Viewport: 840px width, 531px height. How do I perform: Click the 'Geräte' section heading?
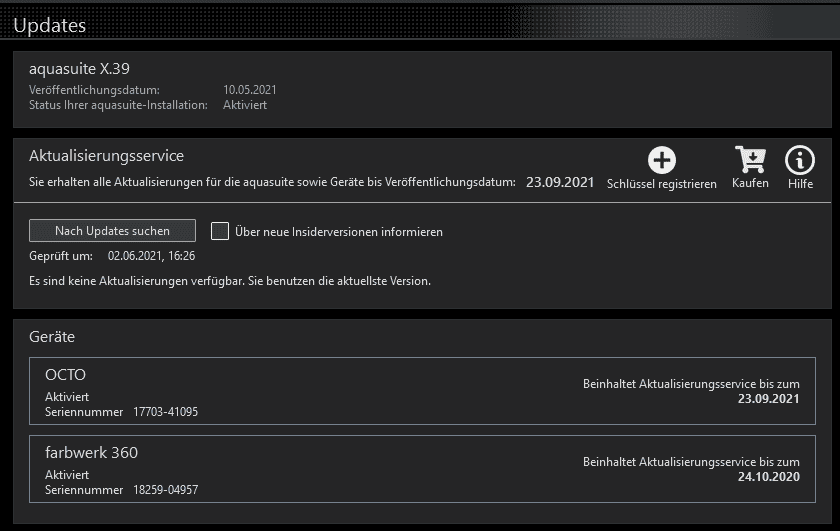(52, 337)
